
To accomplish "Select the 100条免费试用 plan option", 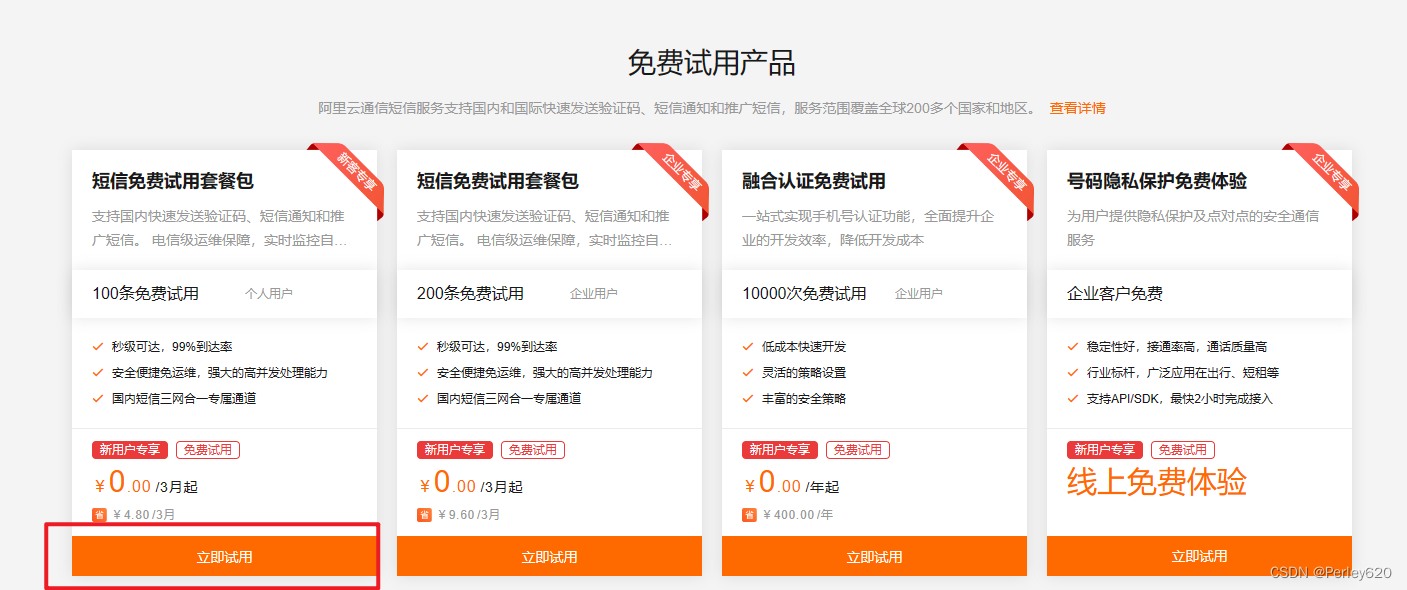I will pos(224,294).
